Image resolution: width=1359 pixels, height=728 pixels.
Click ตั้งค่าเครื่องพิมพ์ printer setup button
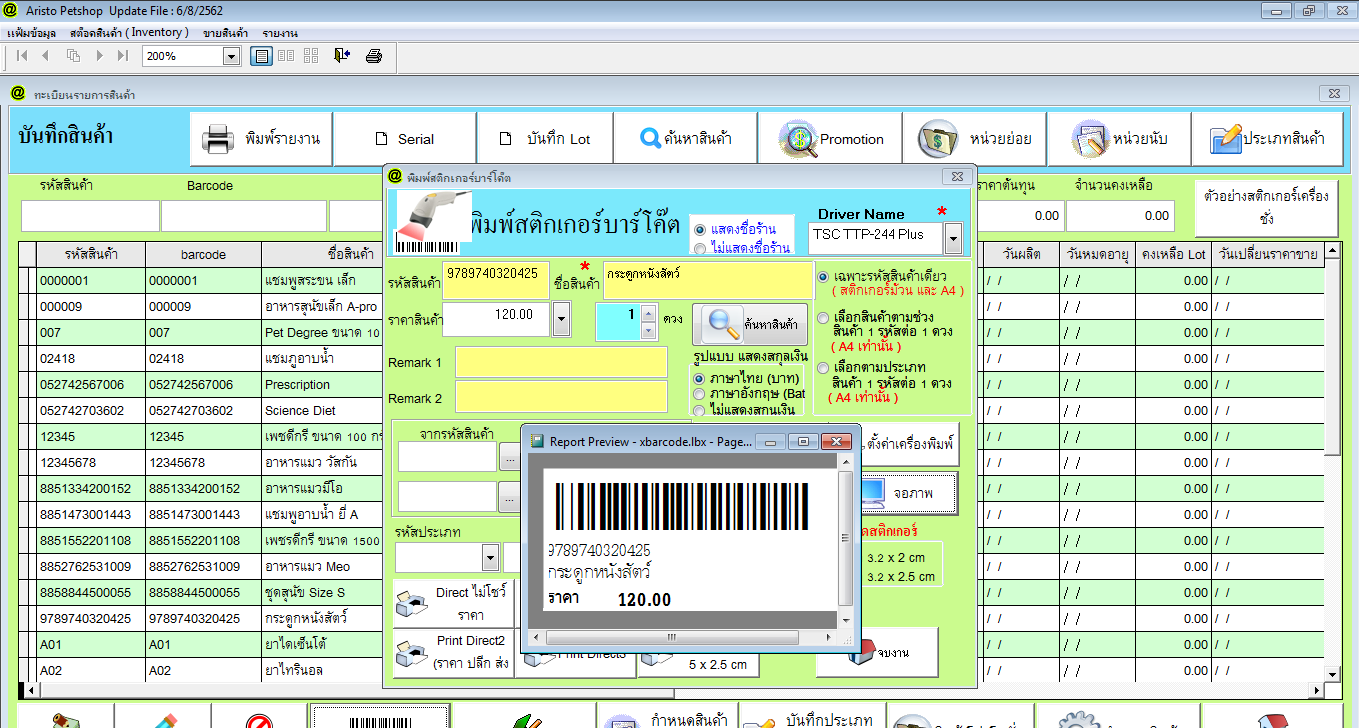910,442
